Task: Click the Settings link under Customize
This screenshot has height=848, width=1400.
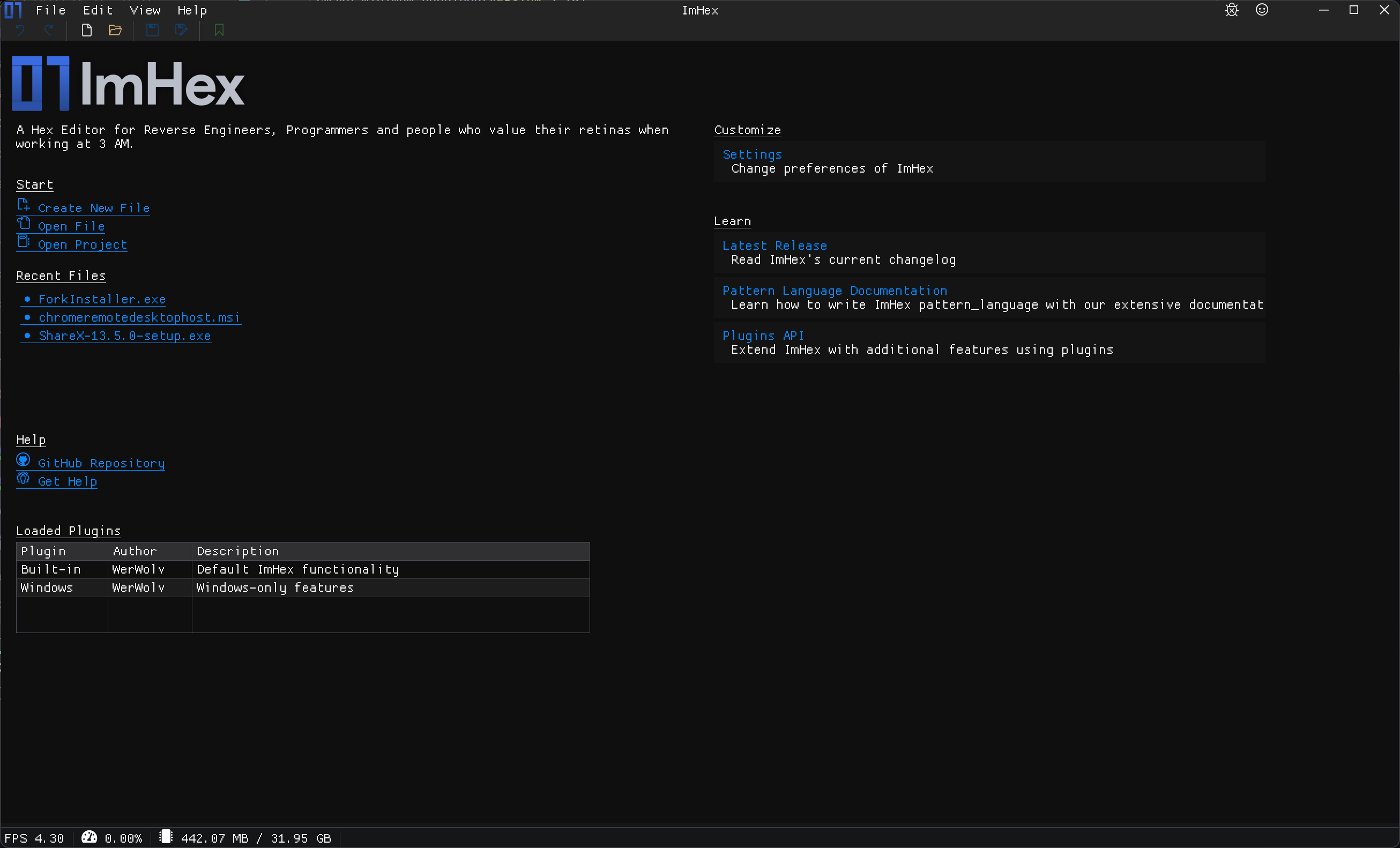Action: pos(751,154)
